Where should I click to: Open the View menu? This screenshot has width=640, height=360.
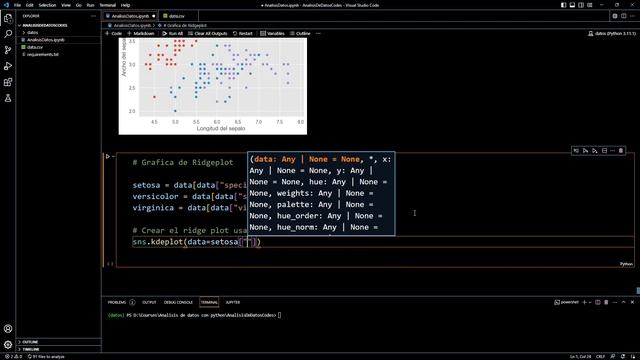coord(66,5)
